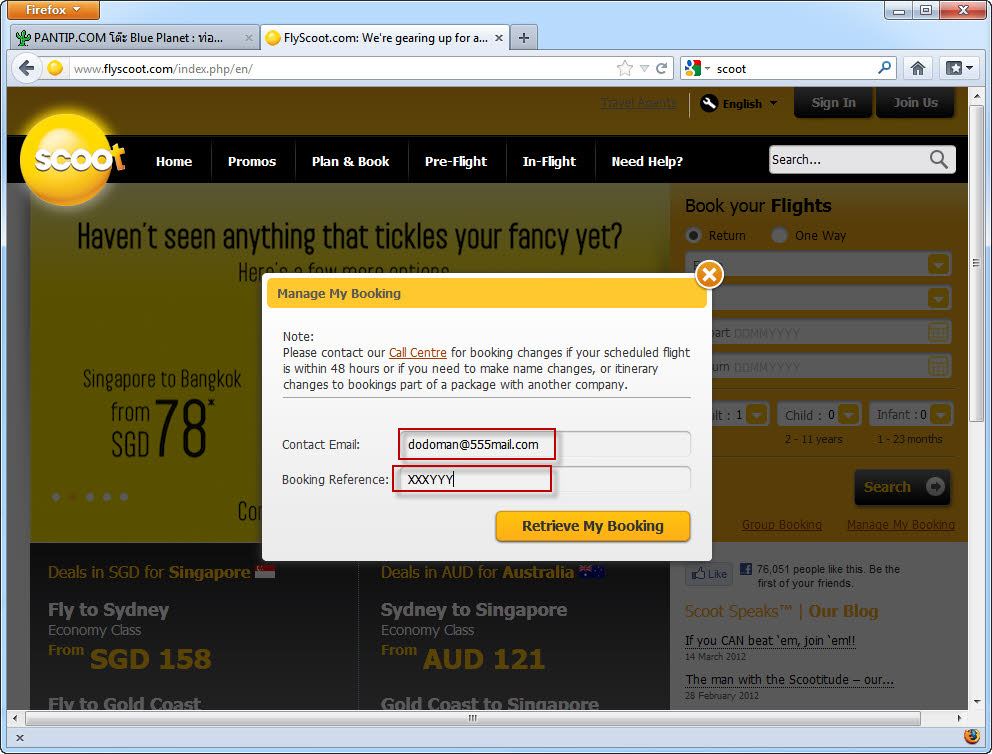Select the second carousel dot
This screenshot has height=754, width=992.
pos(73,497)
